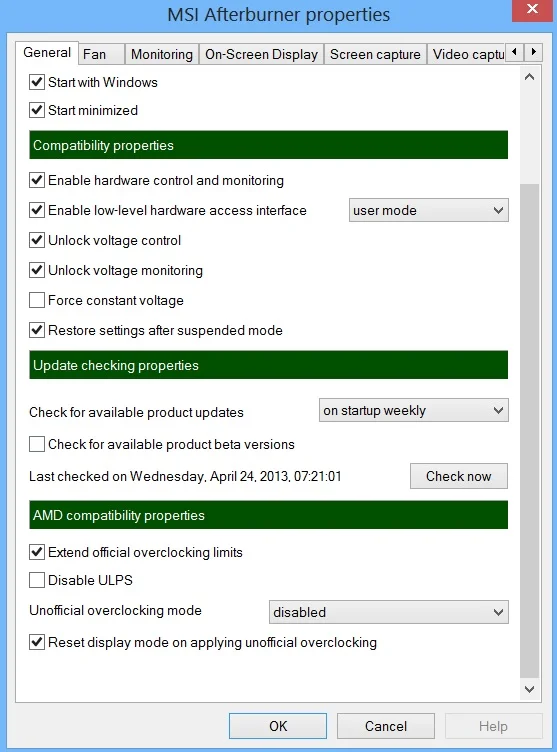Screen dimensions: 557x752
Task: Toggle the Start with Windows checkbox
Action: tap(37, 82)
